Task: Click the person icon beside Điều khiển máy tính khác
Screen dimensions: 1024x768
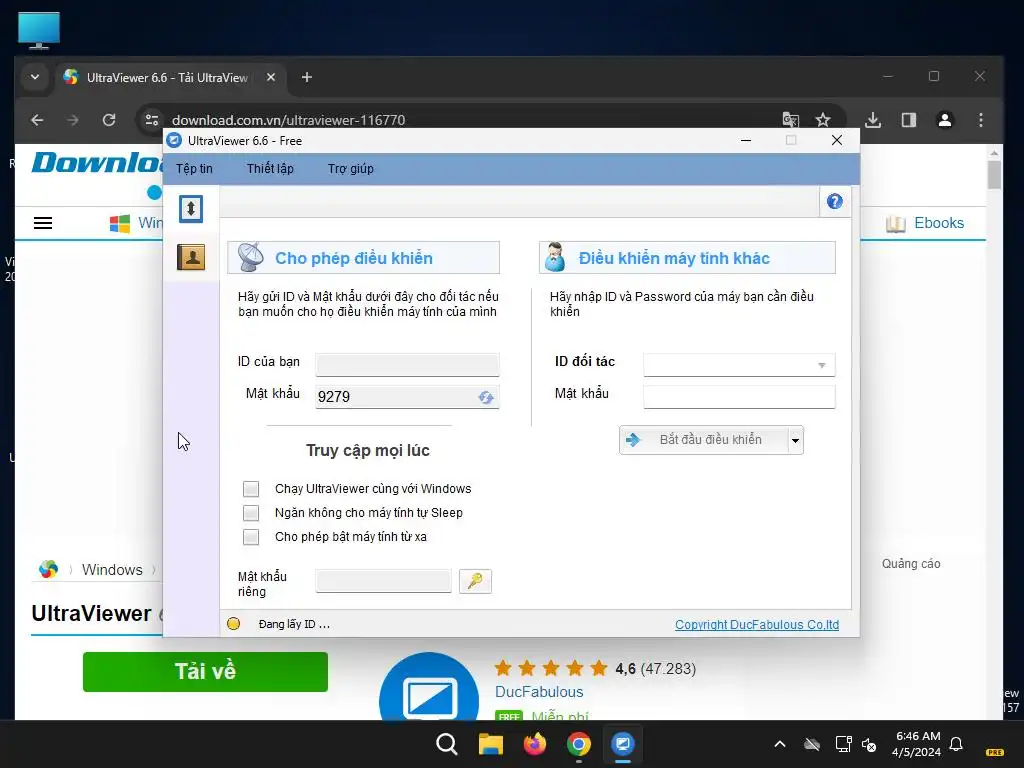Action: (555, 257)
